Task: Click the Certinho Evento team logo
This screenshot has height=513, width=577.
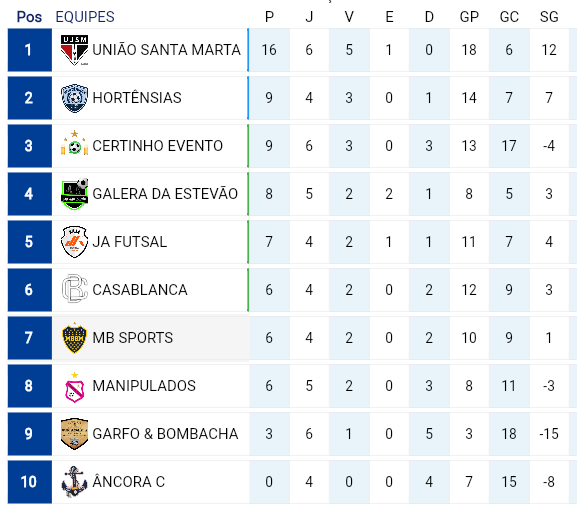Action: click(74, 143)
